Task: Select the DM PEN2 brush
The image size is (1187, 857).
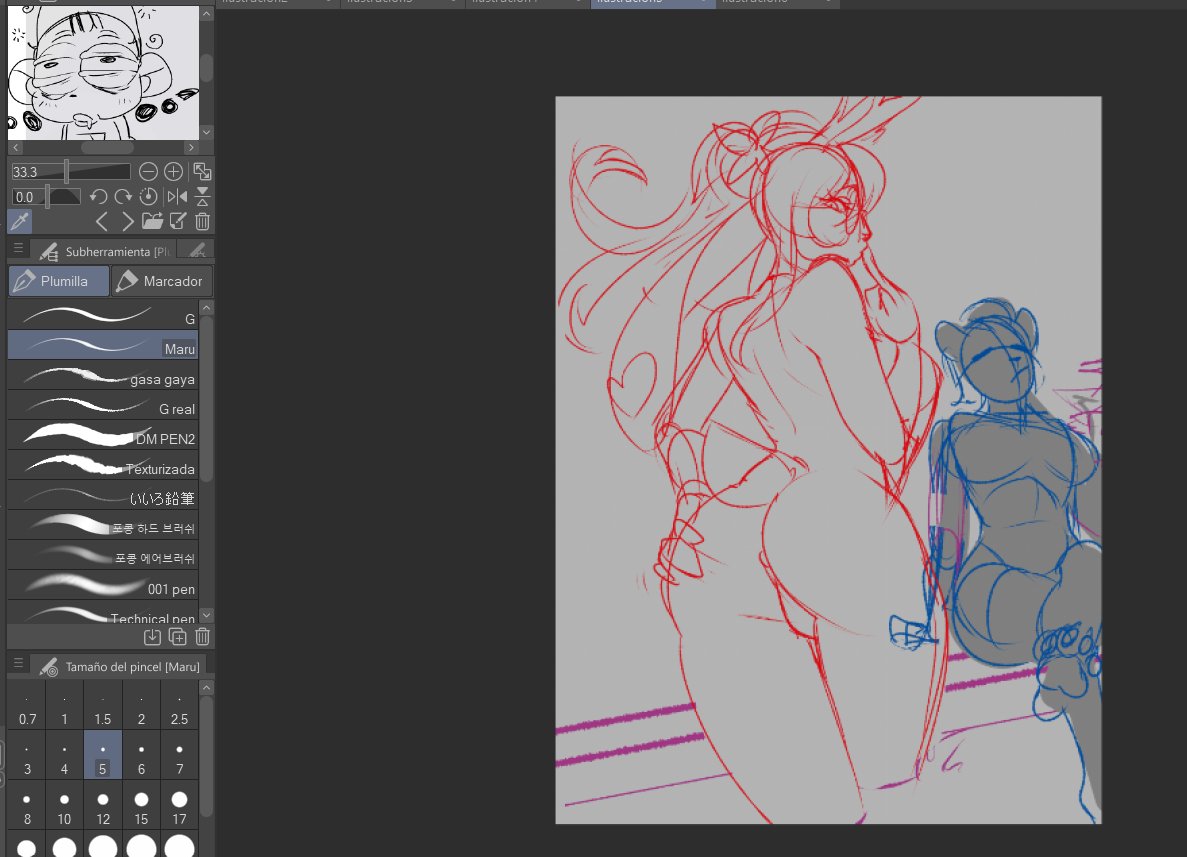Action: 103,435
